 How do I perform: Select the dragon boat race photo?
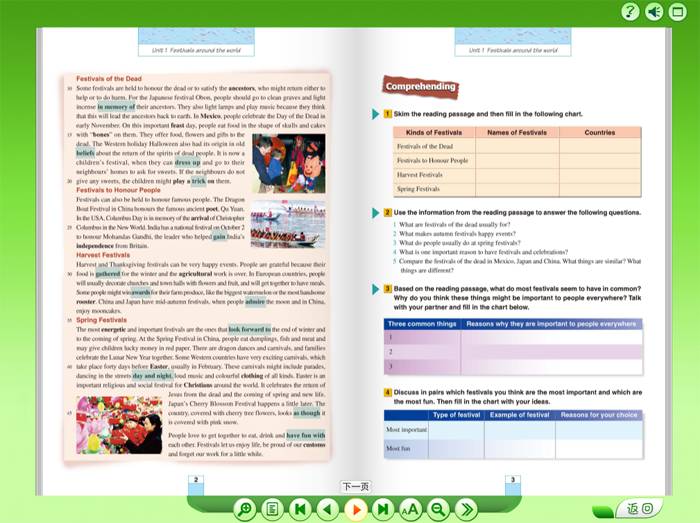pos(288,224)
